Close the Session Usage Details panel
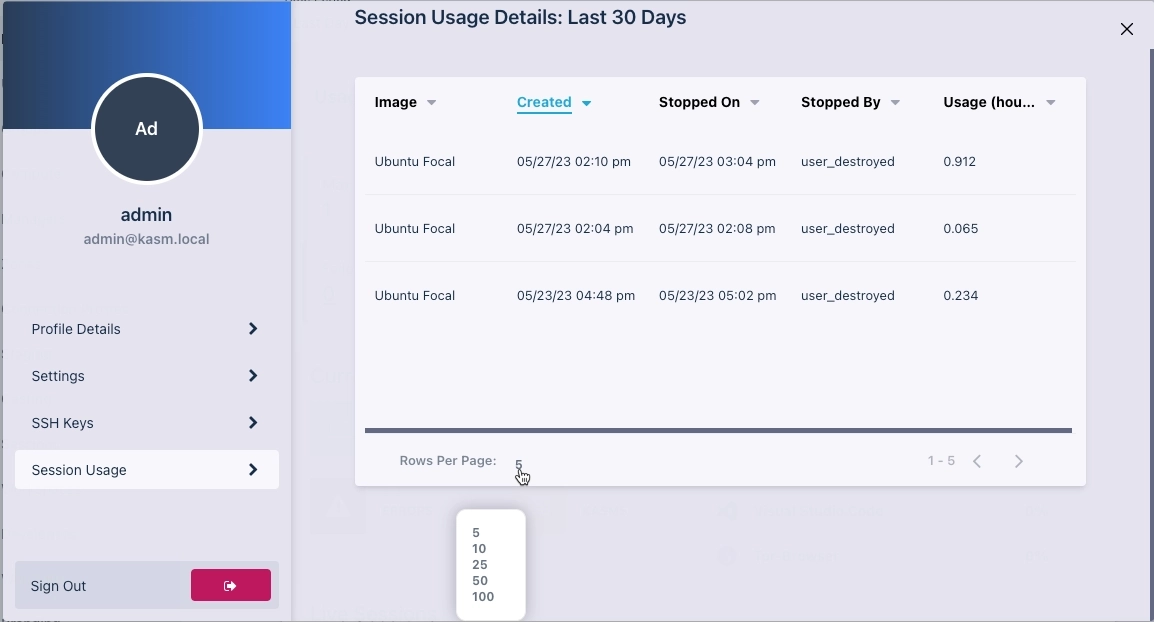This screenshot has width=1154, height=622. tap(1127, 29)
